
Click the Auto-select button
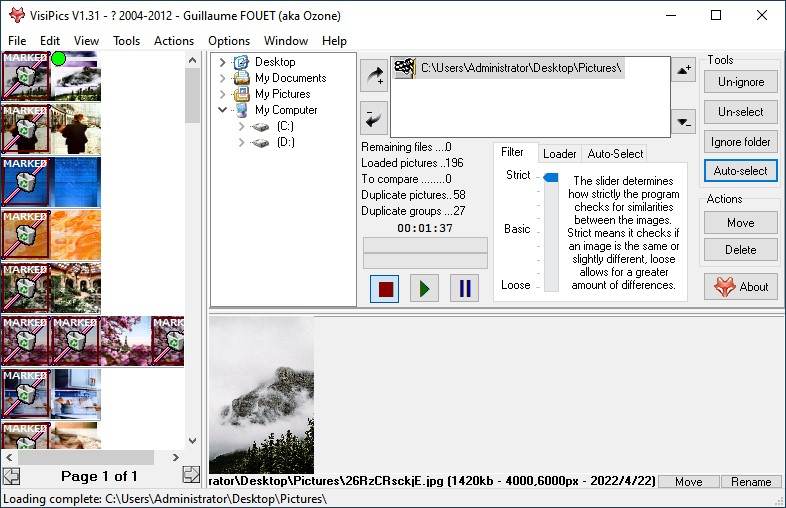coord(740,171)
